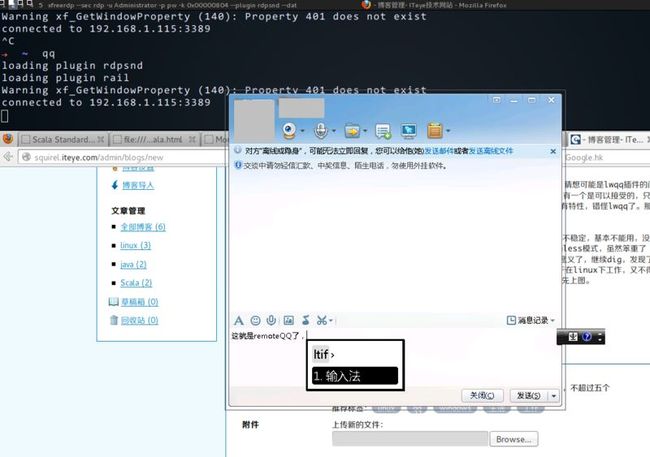Expand the screenshot options arrow

click(x=331, y=320)
